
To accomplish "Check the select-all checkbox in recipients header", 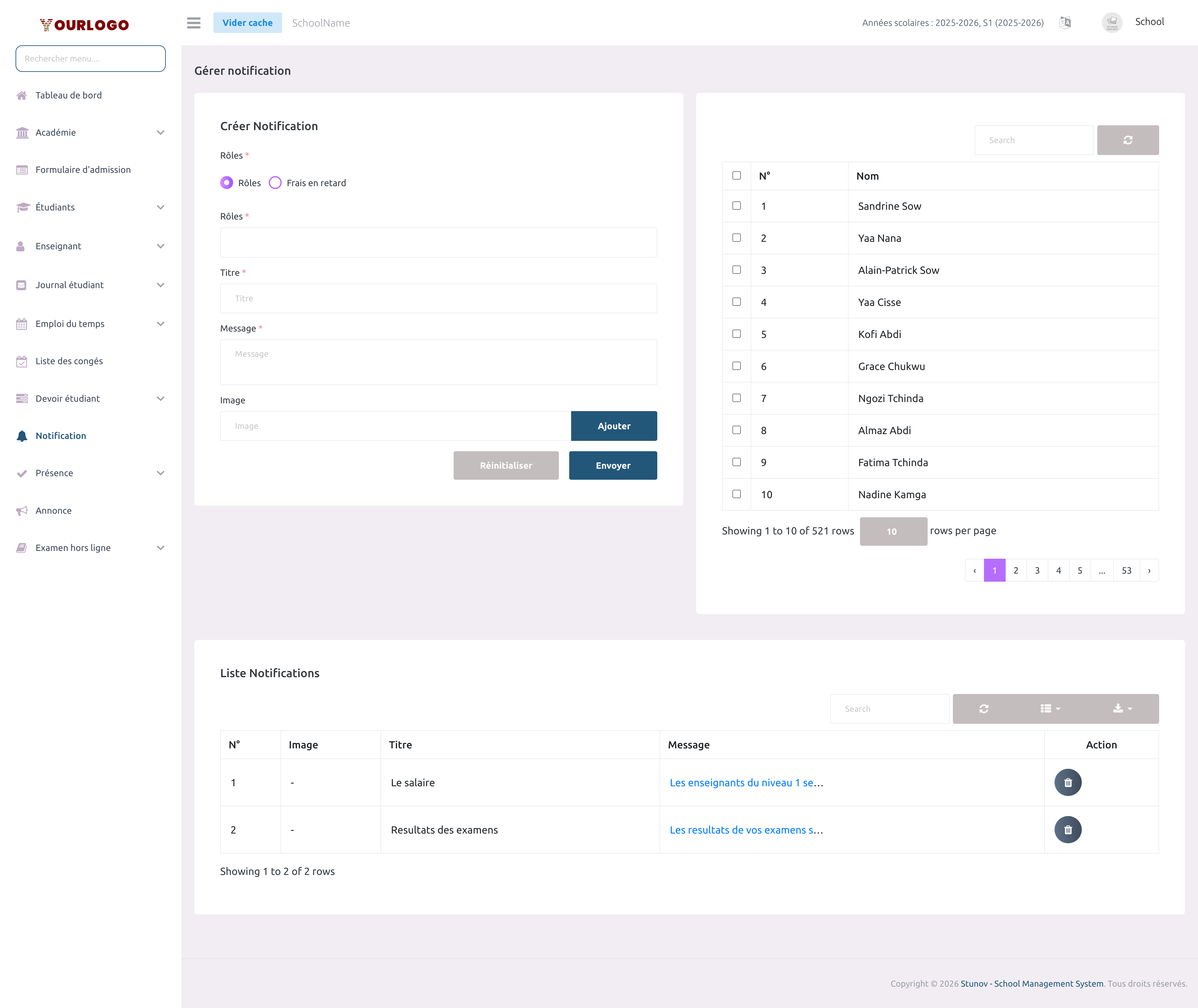I will (x=736, y=175).
